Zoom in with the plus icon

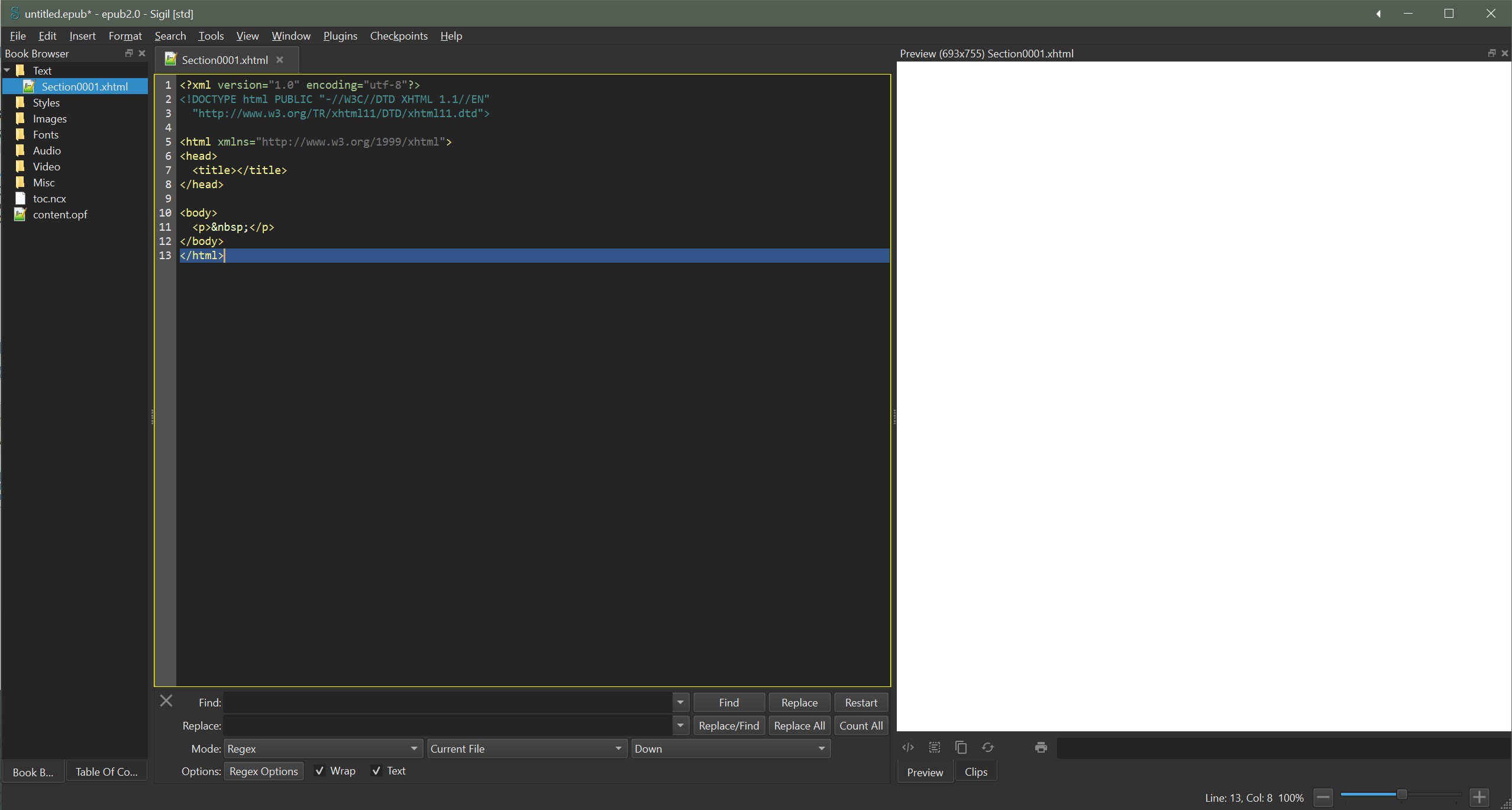coord(1479,797)
